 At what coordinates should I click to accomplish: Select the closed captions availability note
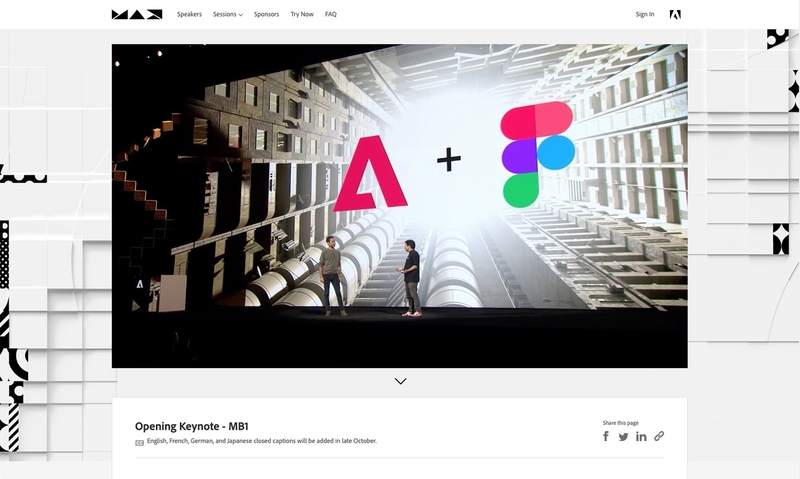[x=262, y=441]
